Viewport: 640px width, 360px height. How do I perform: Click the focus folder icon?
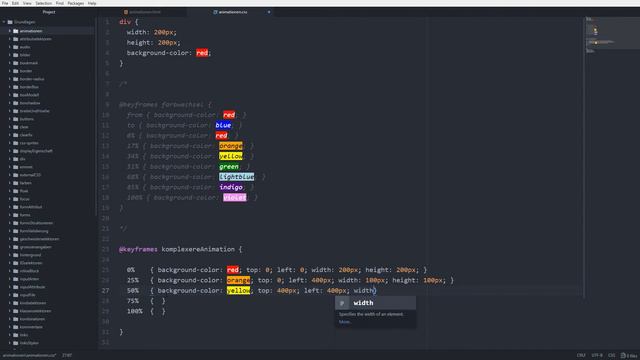coord(16,199)
